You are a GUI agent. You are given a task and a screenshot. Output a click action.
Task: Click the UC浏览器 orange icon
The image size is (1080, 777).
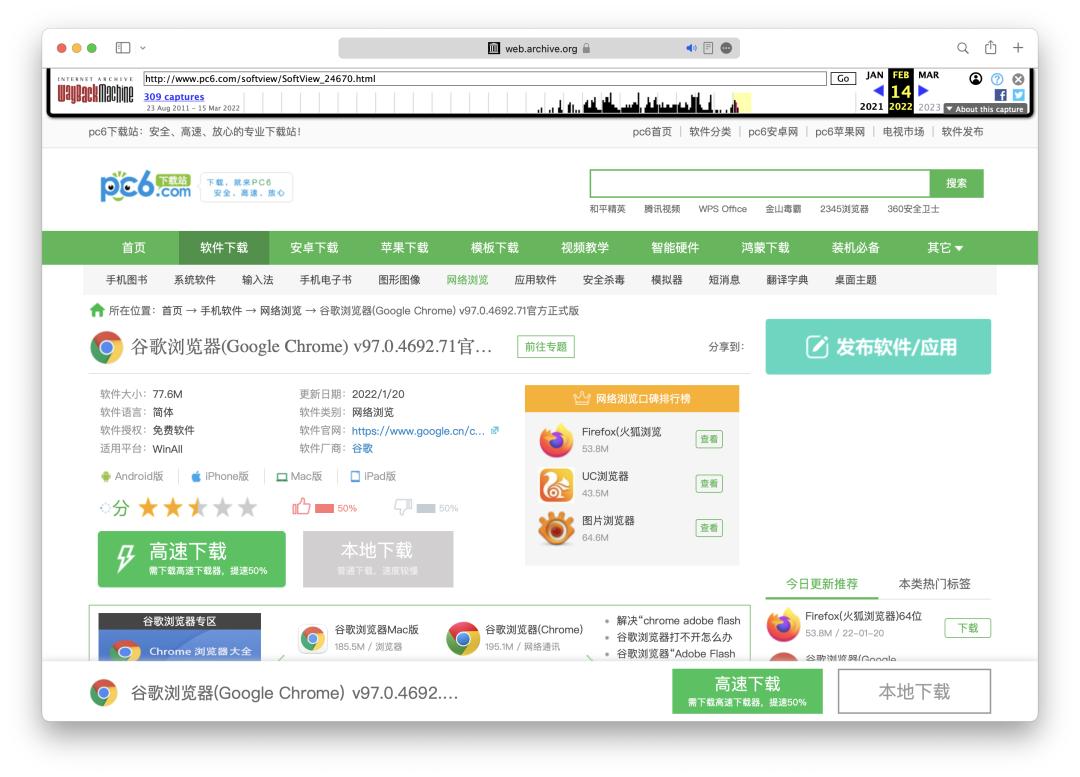(x=556, y=484)
